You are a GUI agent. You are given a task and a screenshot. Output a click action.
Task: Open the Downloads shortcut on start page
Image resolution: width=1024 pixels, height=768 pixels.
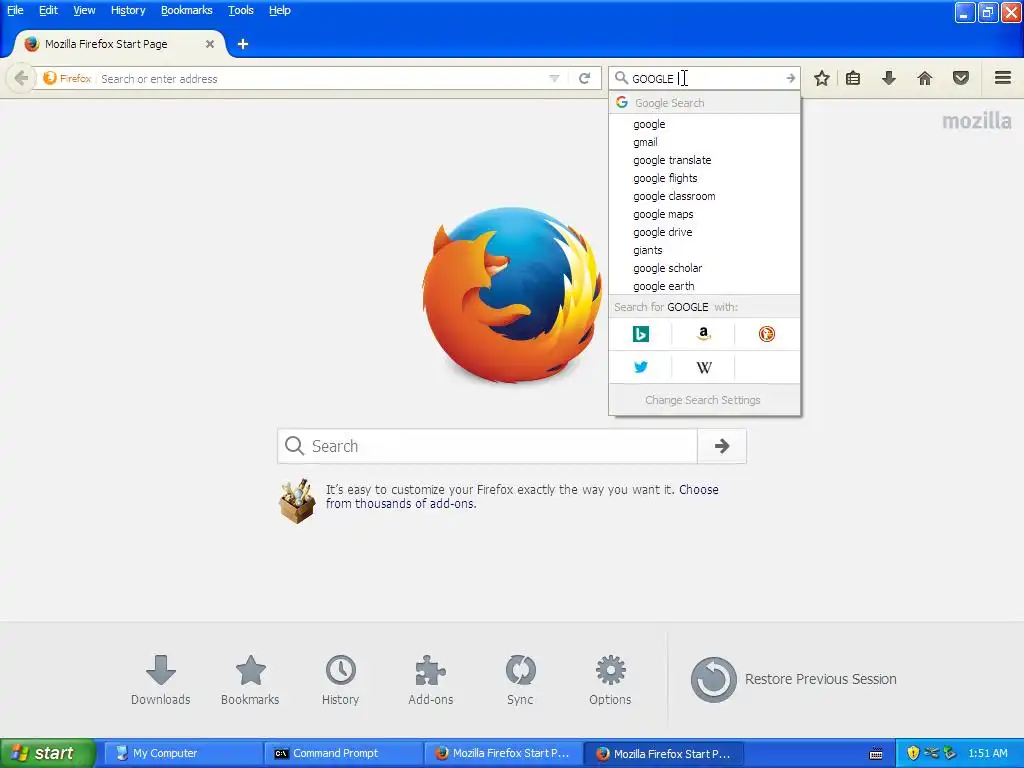(161, 680)
